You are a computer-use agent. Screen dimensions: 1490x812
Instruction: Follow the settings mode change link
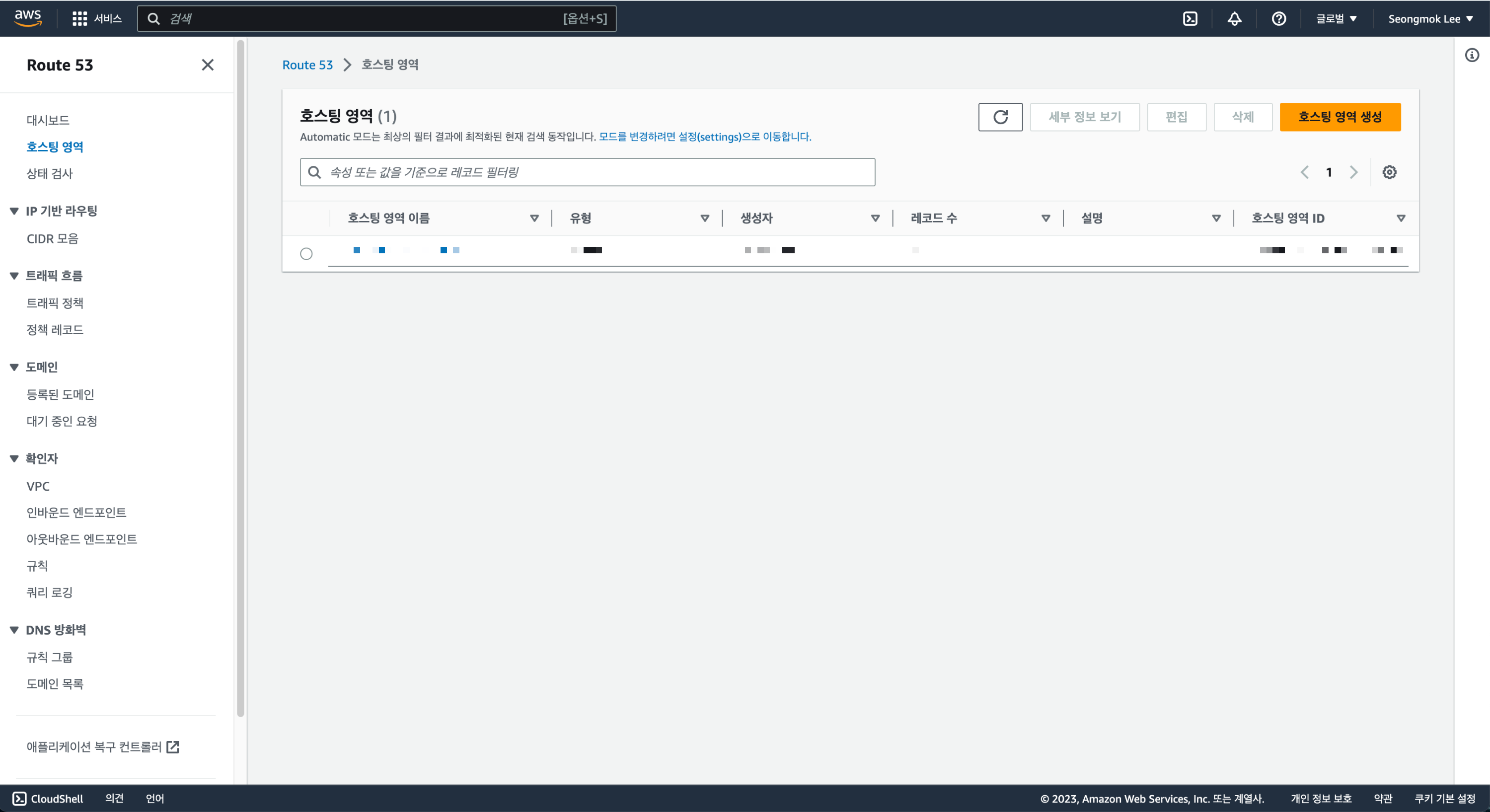click(x=704, y=137)
